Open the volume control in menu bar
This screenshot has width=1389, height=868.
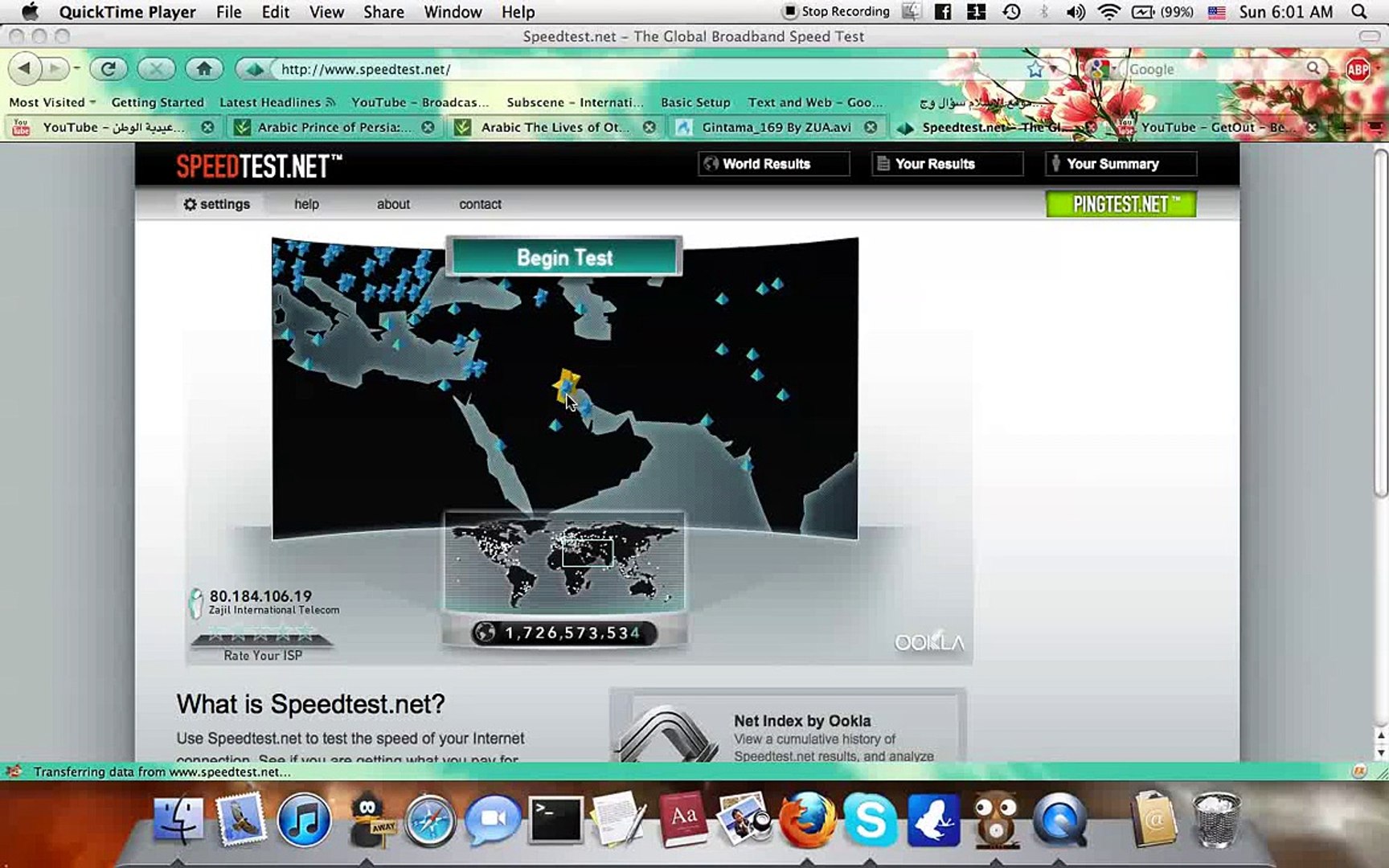[x=1075, y=11]
